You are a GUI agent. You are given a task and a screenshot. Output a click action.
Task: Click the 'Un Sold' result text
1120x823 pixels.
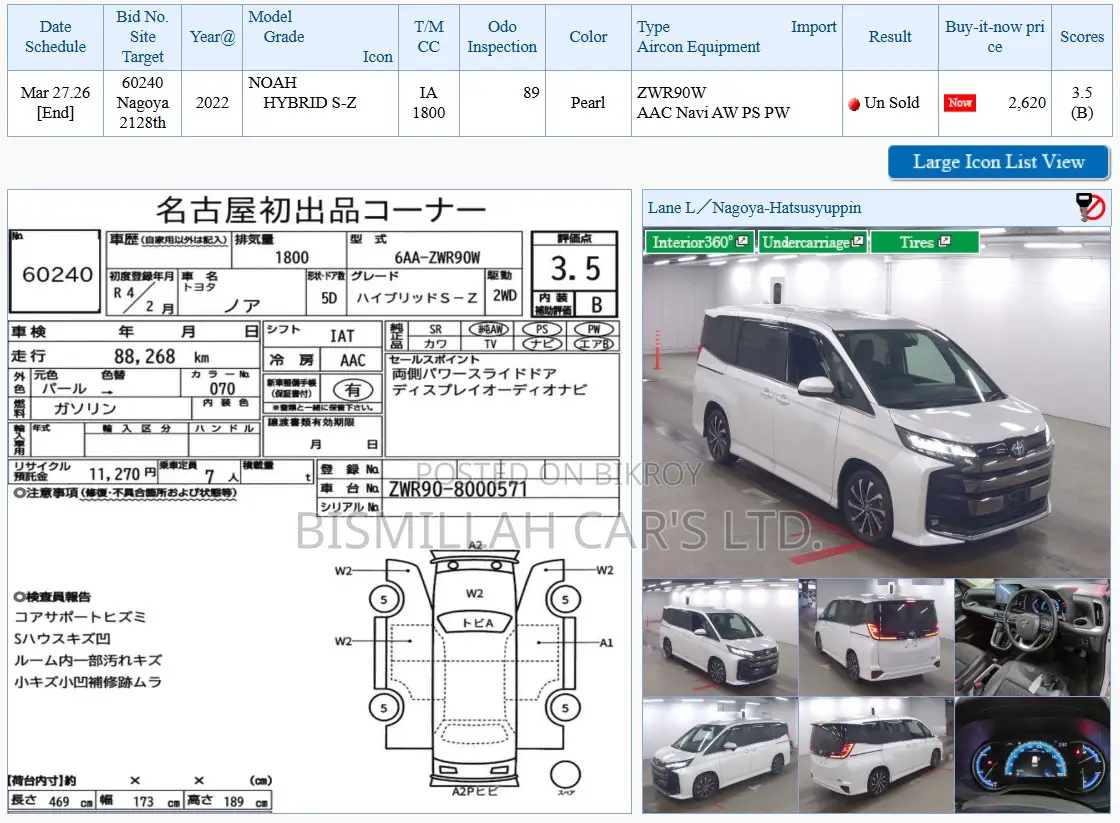coord(891,103)
